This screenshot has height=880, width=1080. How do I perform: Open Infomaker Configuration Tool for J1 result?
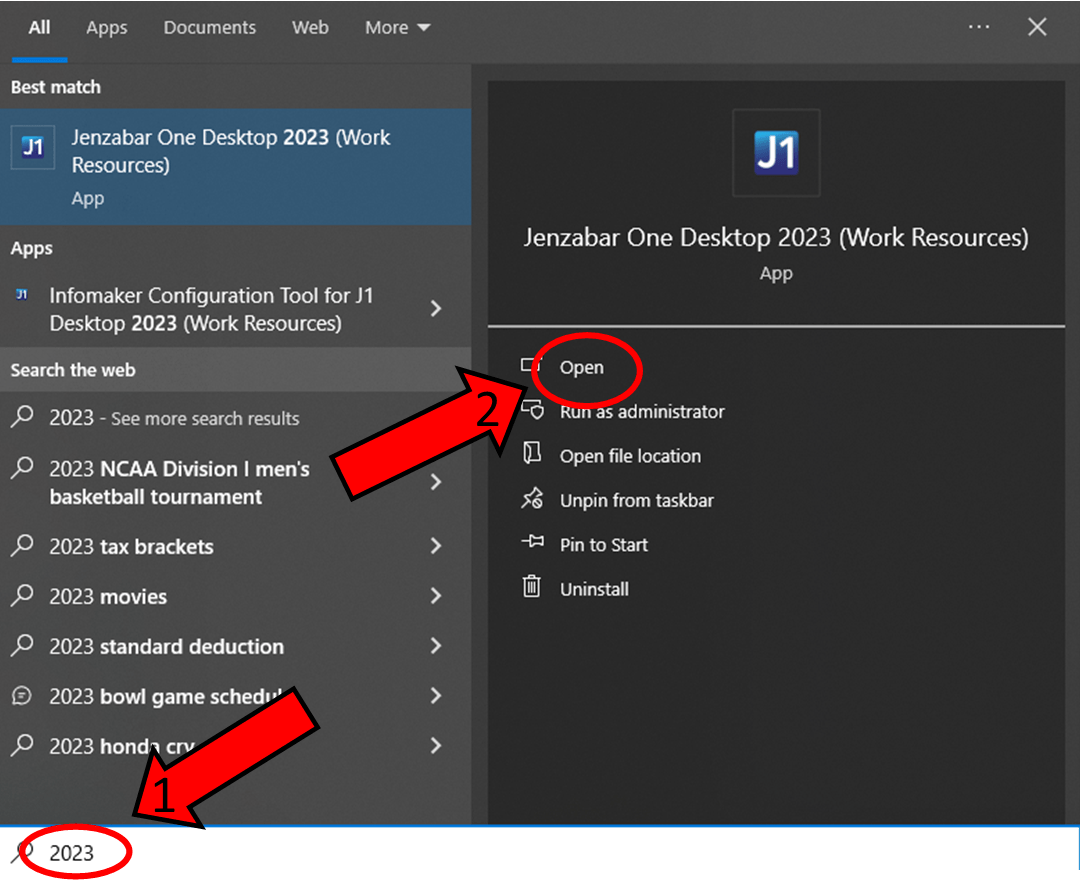(236, 309)
